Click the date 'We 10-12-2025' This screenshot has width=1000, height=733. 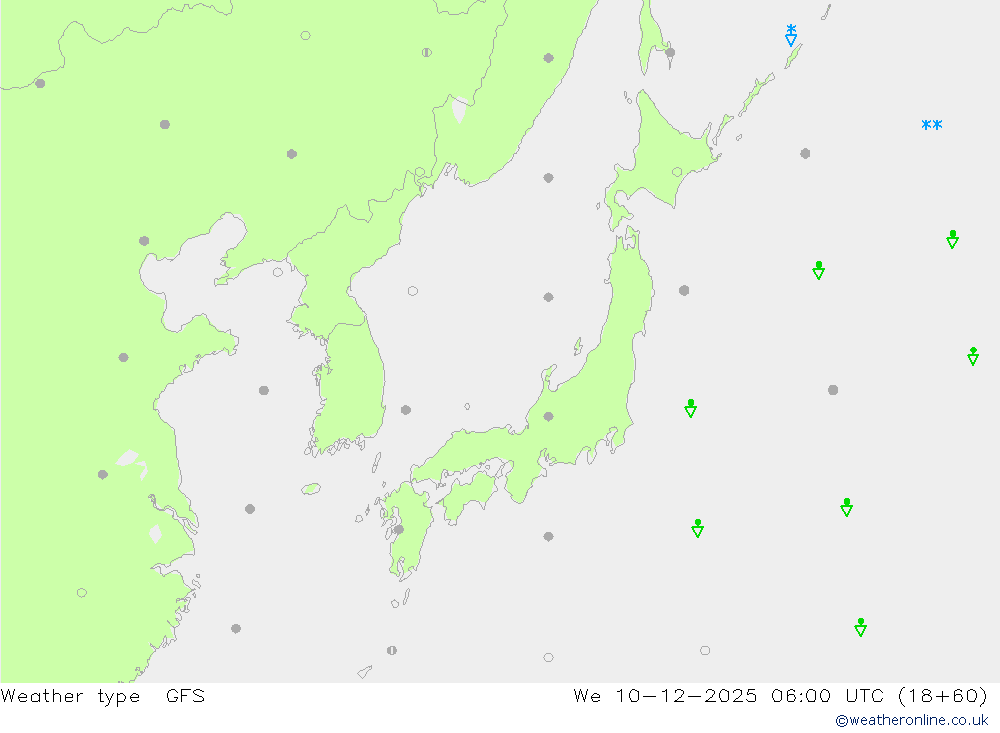tap(665, 695)
